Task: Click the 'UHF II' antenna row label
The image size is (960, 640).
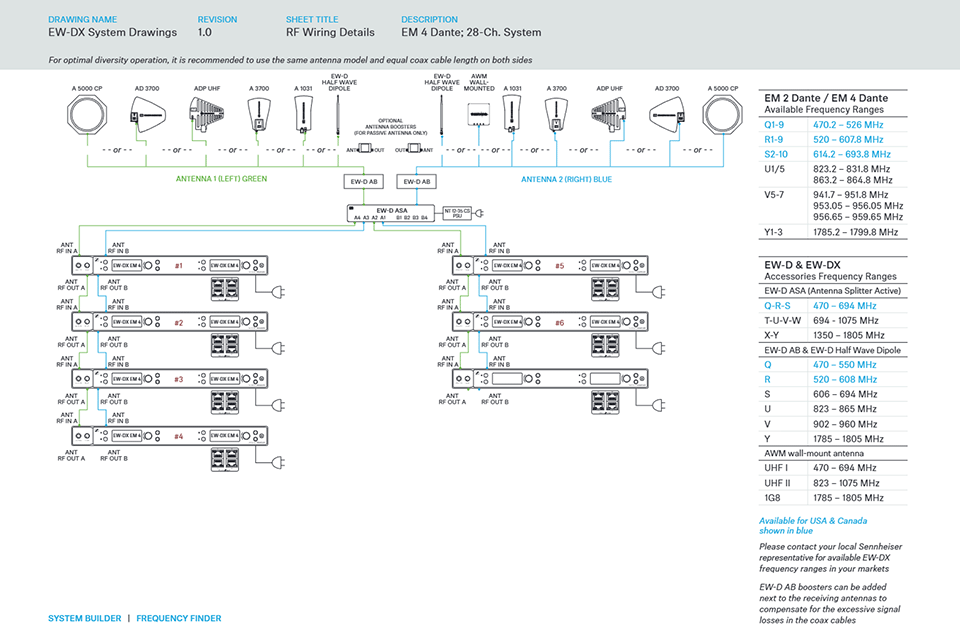Action: 777,483
